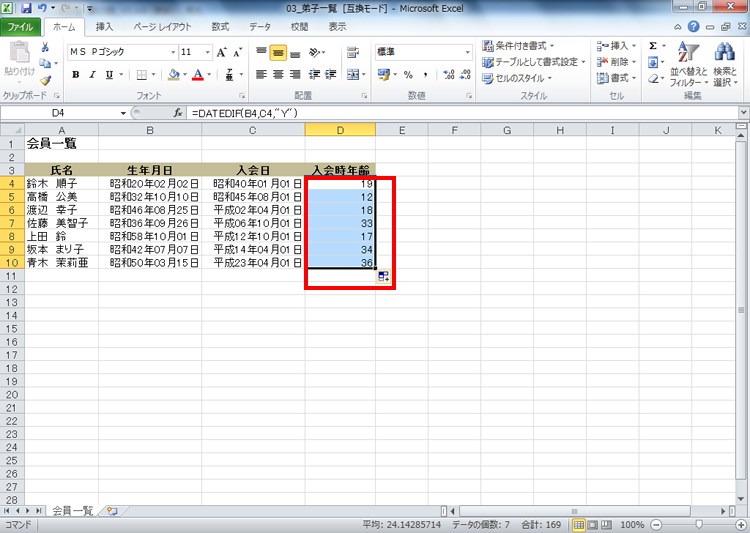The image size is (750, 533).
Task: Open Insert cells (挿入) dropdown in Cells group
Action: [x=617, y=46]
